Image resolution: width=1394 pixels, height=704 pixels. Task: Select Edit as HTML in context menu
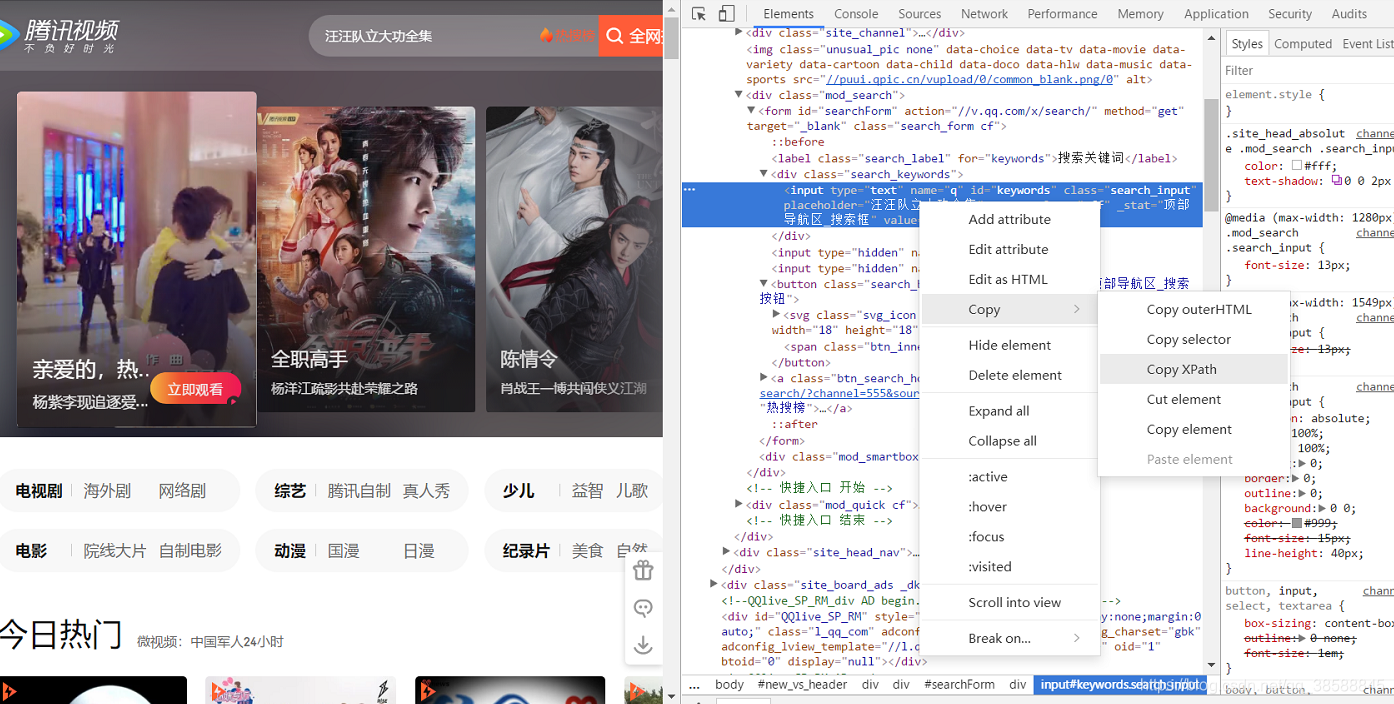(1009, 279)
